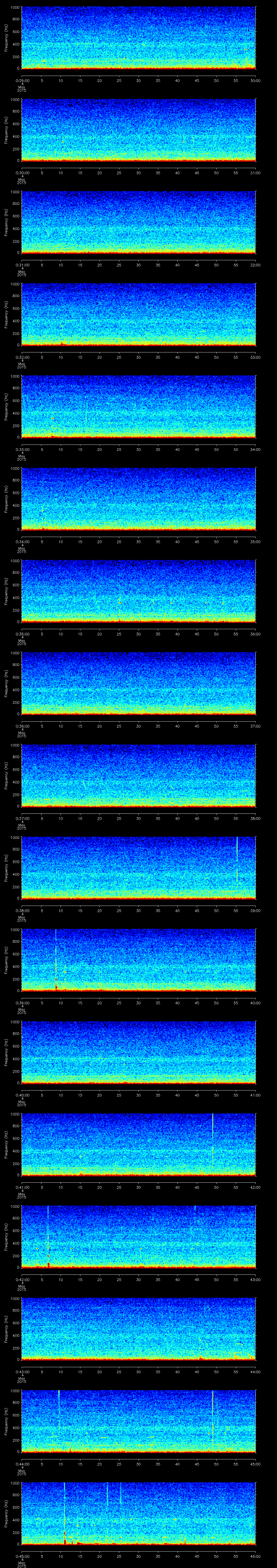Viewport: 277px width, 1568px height.
Task: Choose the spectrogram for 0:43:00 to 0:44:00
Action: [x=138, y=1329]
